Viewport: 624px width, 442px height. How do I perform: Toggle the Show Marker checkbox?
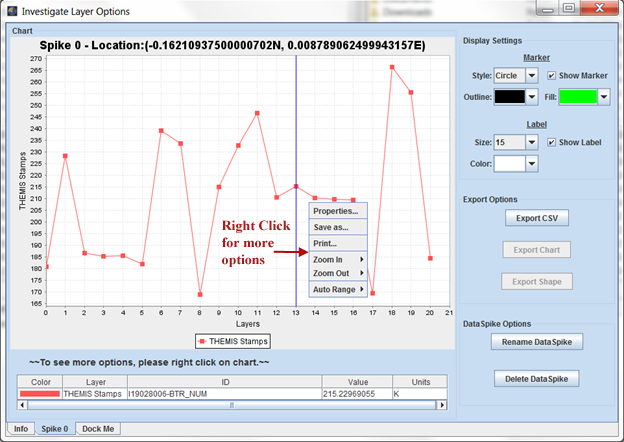tap(552, 76)
